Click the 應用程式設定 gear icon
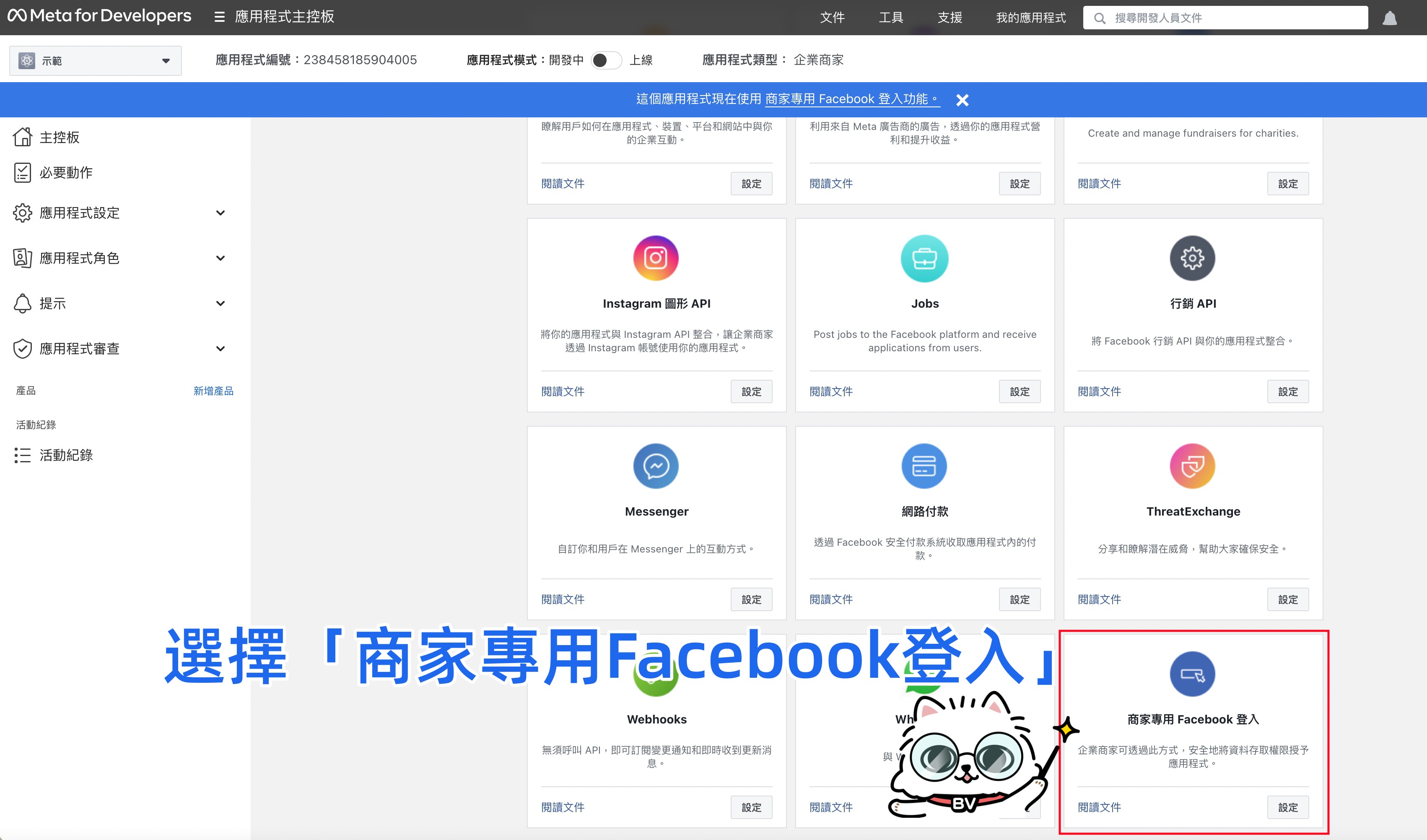The width and height of the screenshot is (1427, 840). [23, 213]
